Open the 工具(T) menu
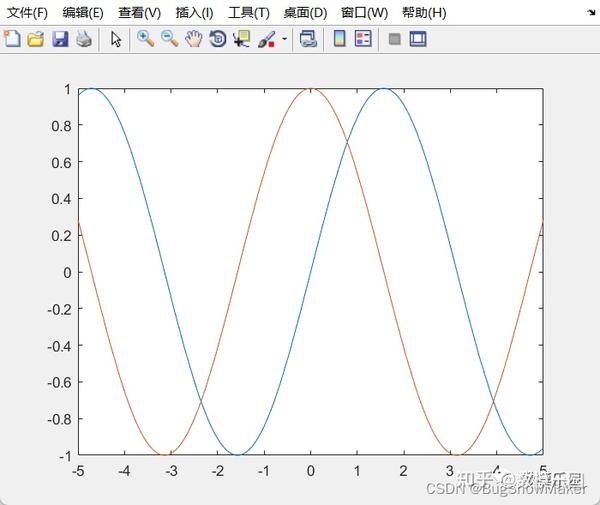This screenshot has height=505, width=600. coord(249,13)
